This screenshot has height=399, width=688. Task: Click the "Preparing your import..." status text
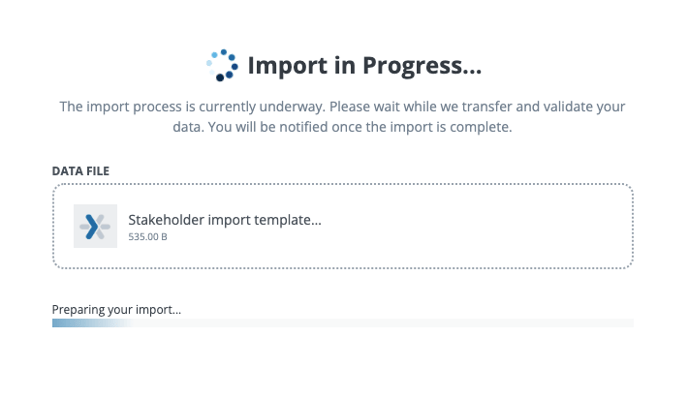pyautogui.click(x=116, y=310)
